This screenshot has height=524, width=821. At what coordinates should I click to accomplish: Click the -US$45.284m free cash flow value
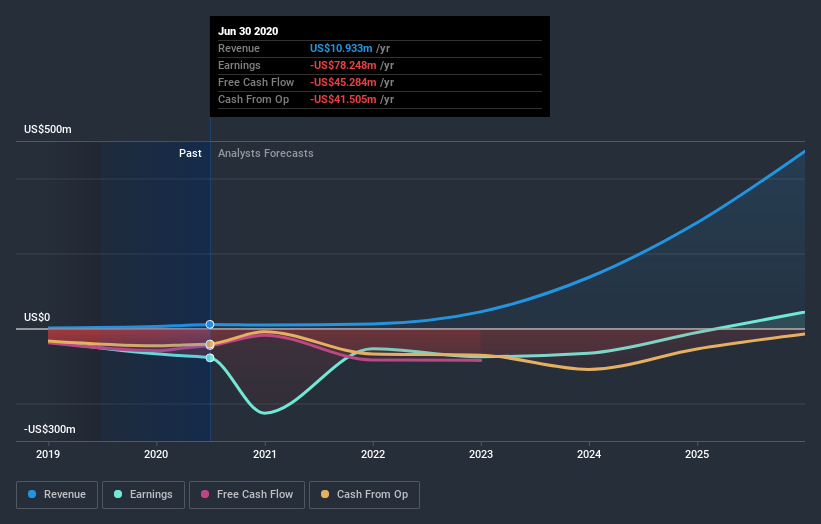(x=343, y=82)
